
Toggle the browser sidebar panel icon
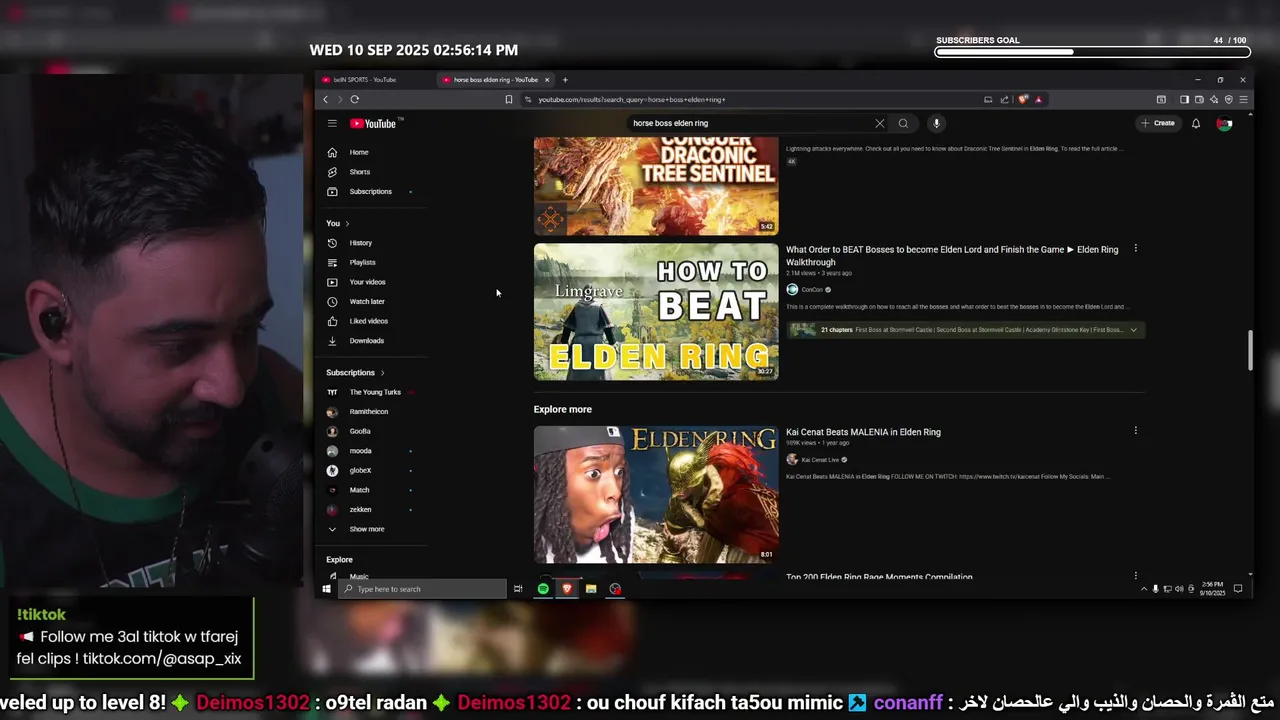click(x=1184, y=99)
